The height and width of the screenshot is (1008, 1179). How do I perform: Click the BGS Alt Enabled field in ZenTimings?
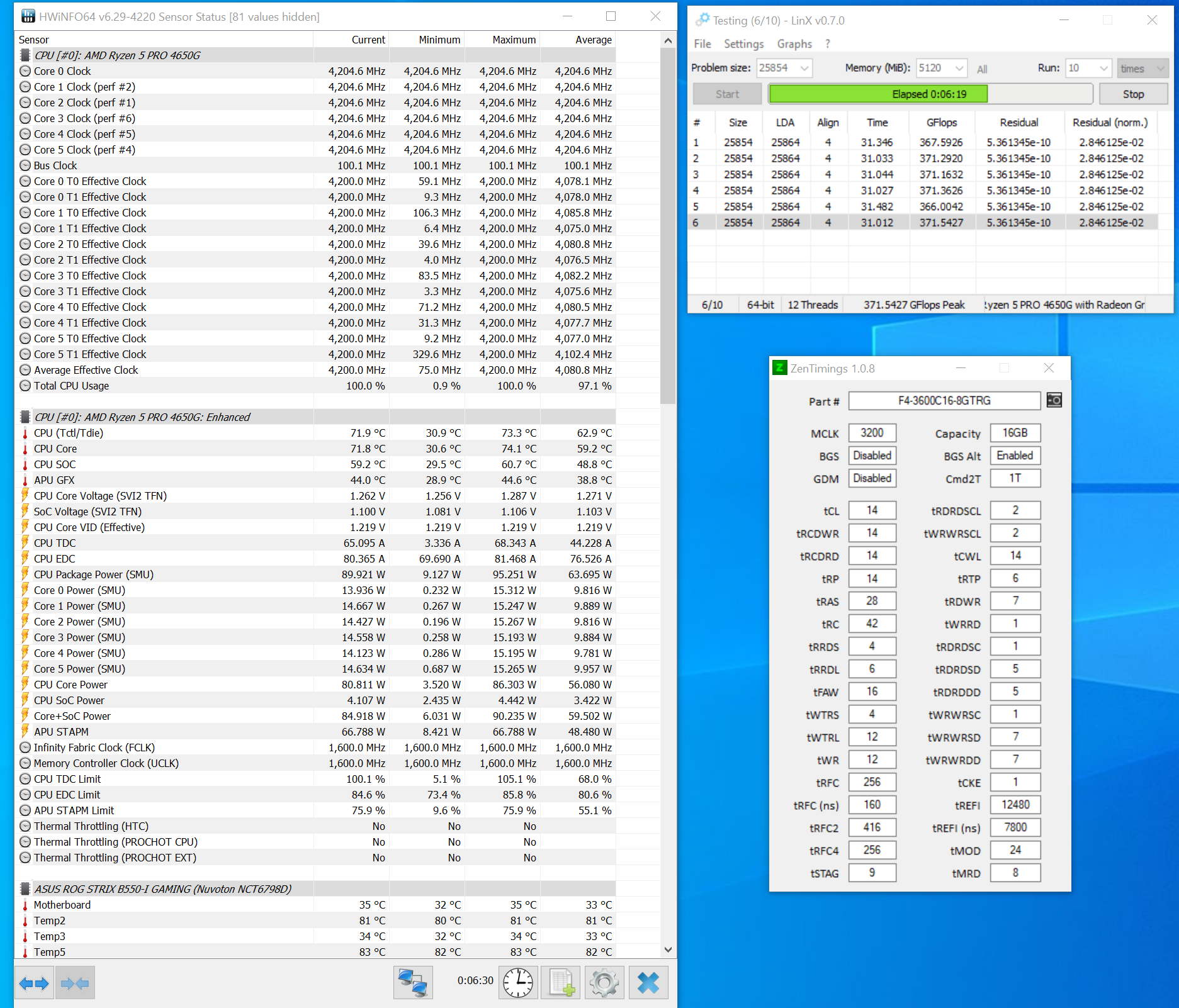[x=1015, y=456]
